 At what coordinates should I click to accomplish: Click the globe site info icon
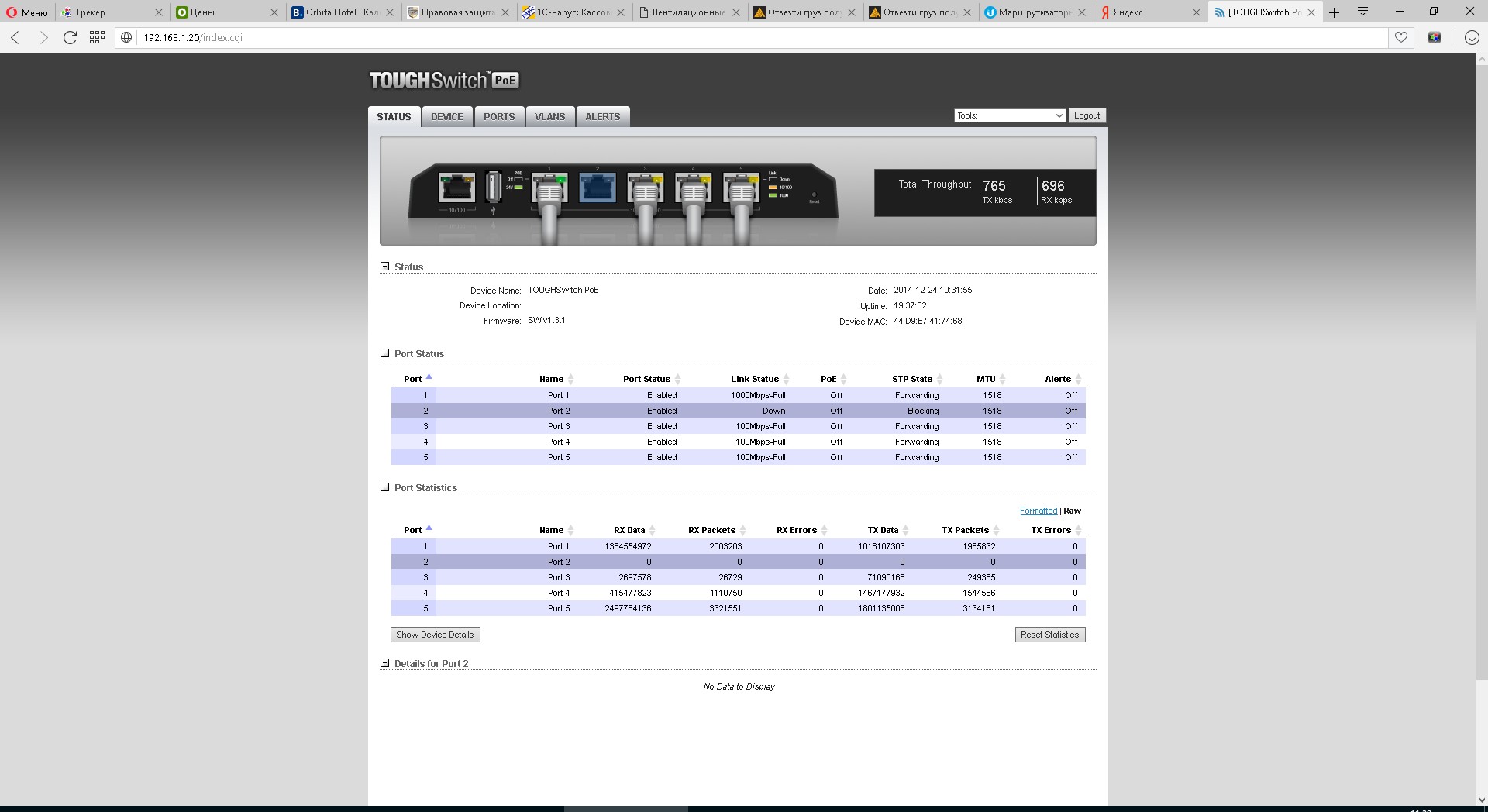(126, 37)
